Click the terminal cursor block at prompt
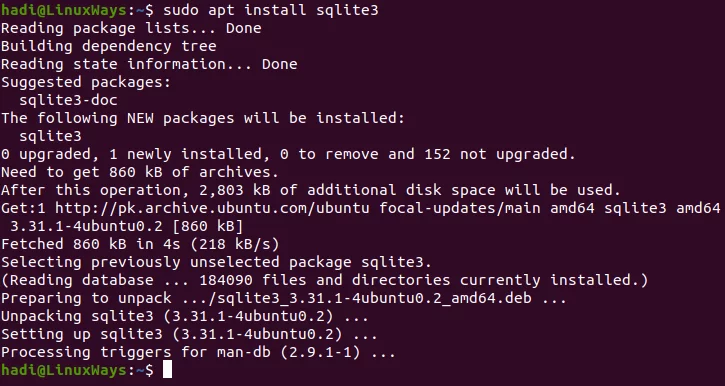The height and width of the screenshot is (386, 725). coord(167,370)
